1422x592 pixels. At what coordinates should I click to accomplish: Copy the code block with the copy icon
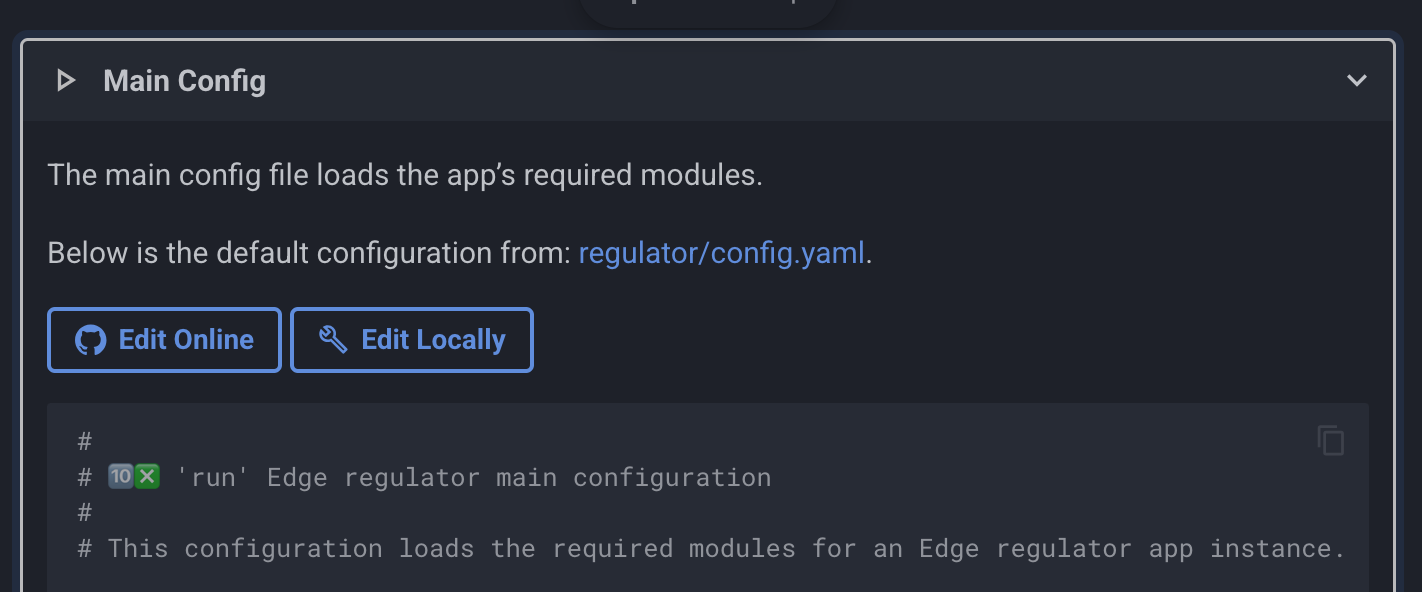tap(1330, 440)
